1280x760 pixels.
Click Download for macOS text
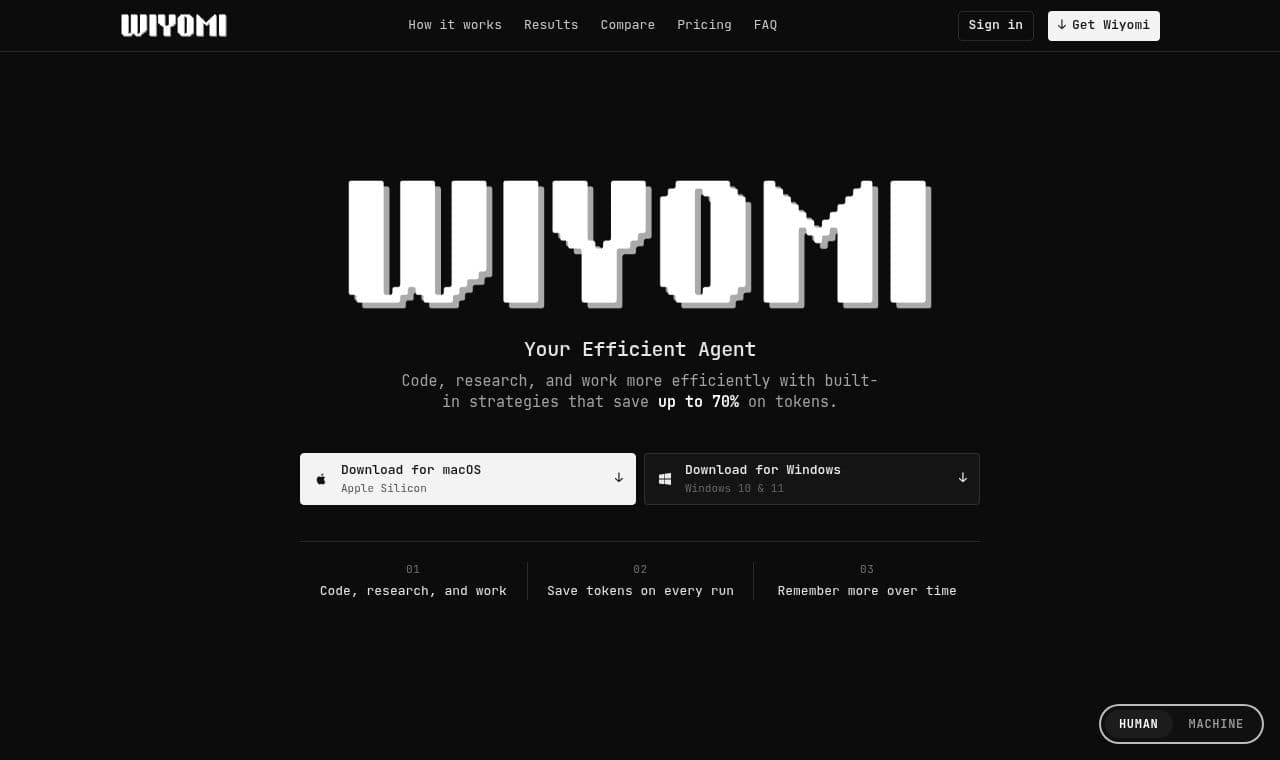point(411,470)
